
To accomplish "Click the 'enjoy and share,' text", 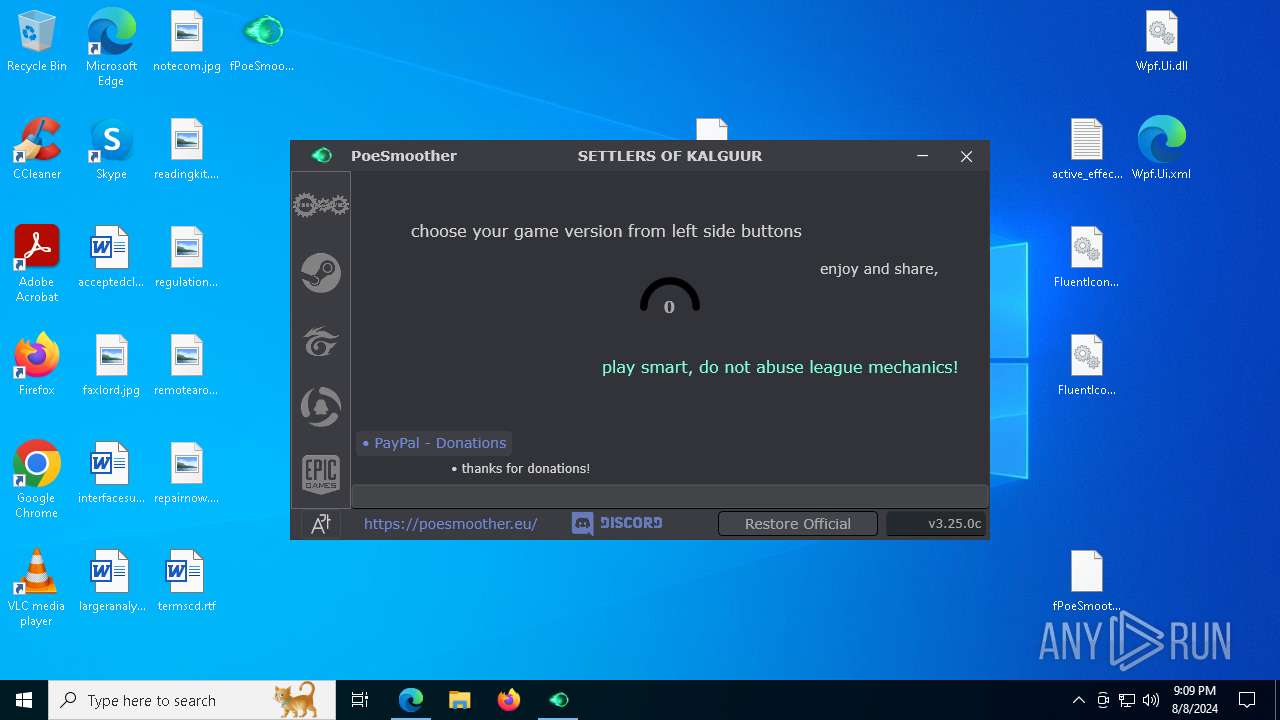I will 879,269.
